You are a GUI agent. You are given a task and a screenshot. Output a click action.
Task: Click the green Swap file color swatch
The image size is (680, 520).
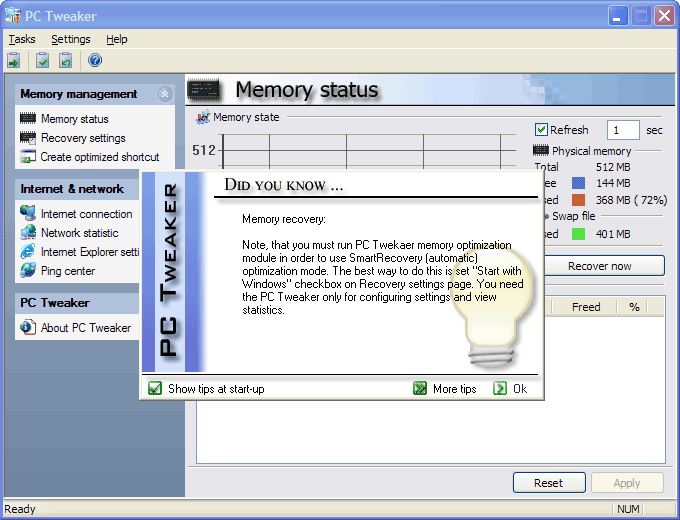click(x=578, y=234)
